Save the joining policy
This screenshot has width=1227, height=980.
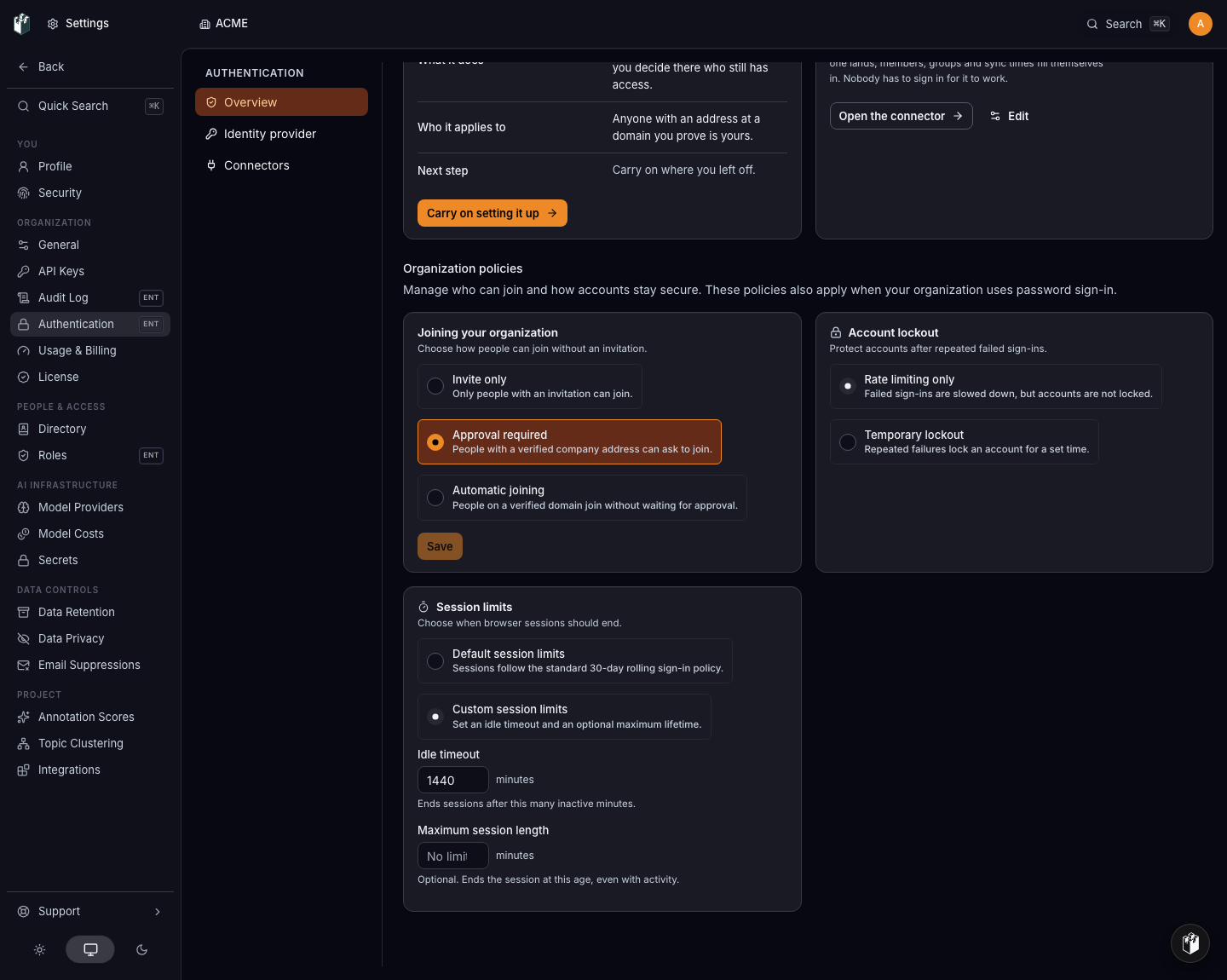(440, 546)
